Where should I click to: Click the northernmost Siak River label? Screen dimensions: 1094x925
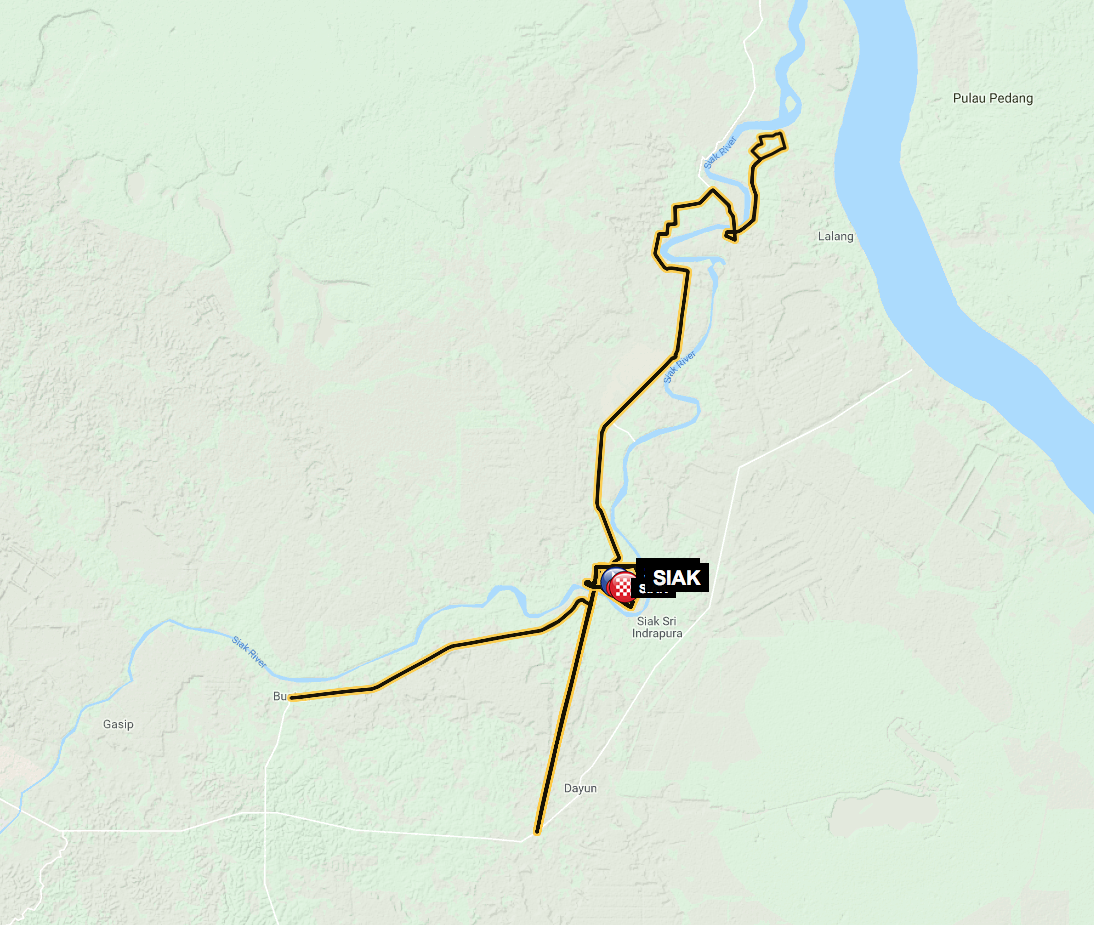pos(720,153)
